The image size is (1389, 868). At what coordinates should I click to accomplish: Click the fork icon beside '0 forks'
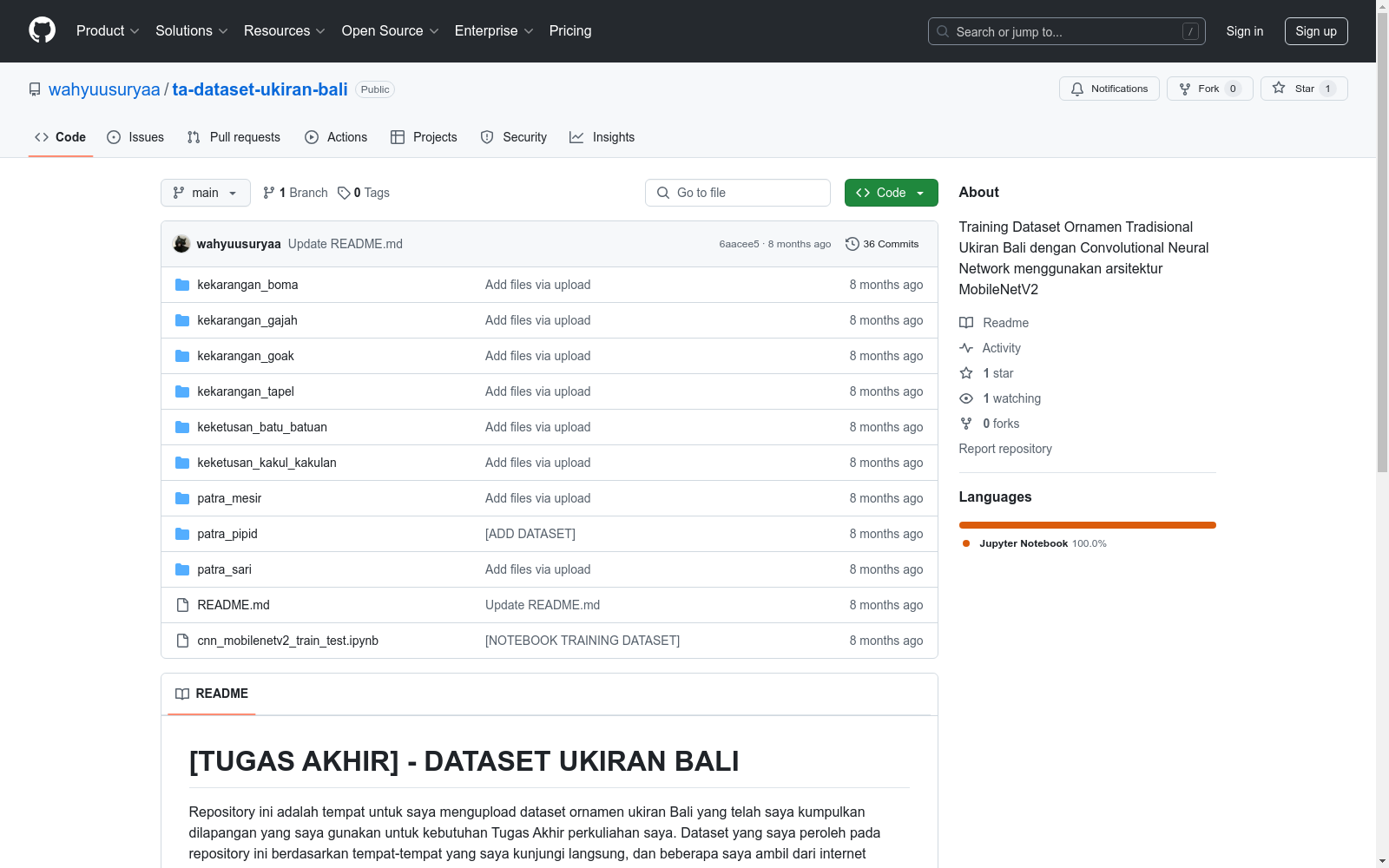pos(966,424)
